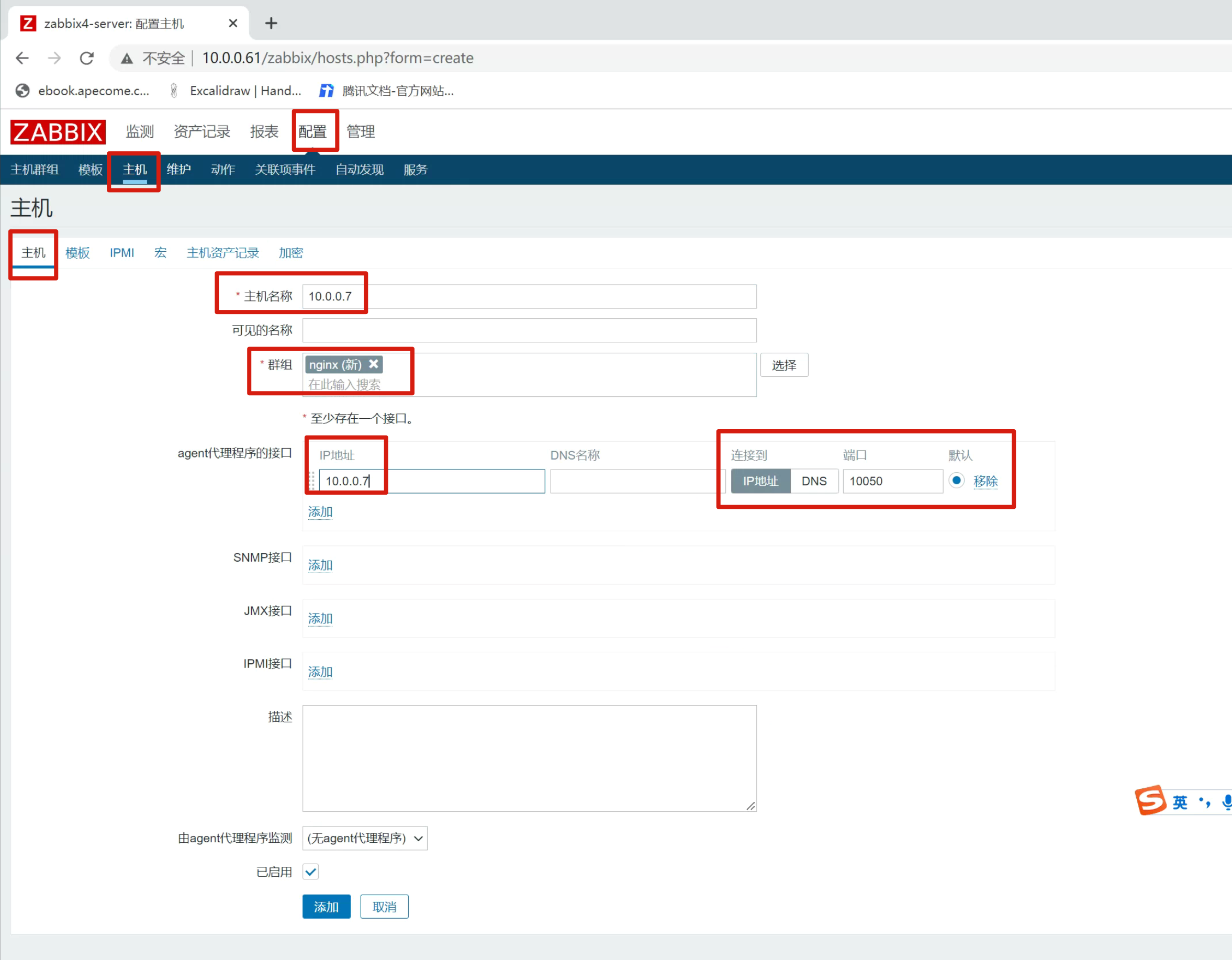The width and height of the screenshot is (1232, 960).
Task: Remove nginx group tag with X
Action: point(374,364)
